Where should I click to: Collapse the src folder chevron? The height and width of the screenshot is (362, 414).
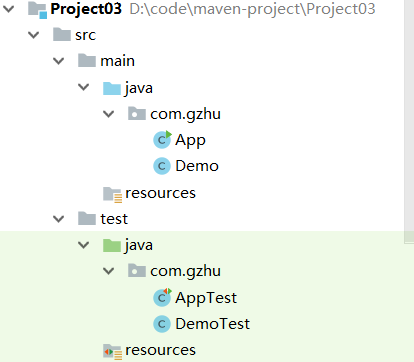coord(34,35)
